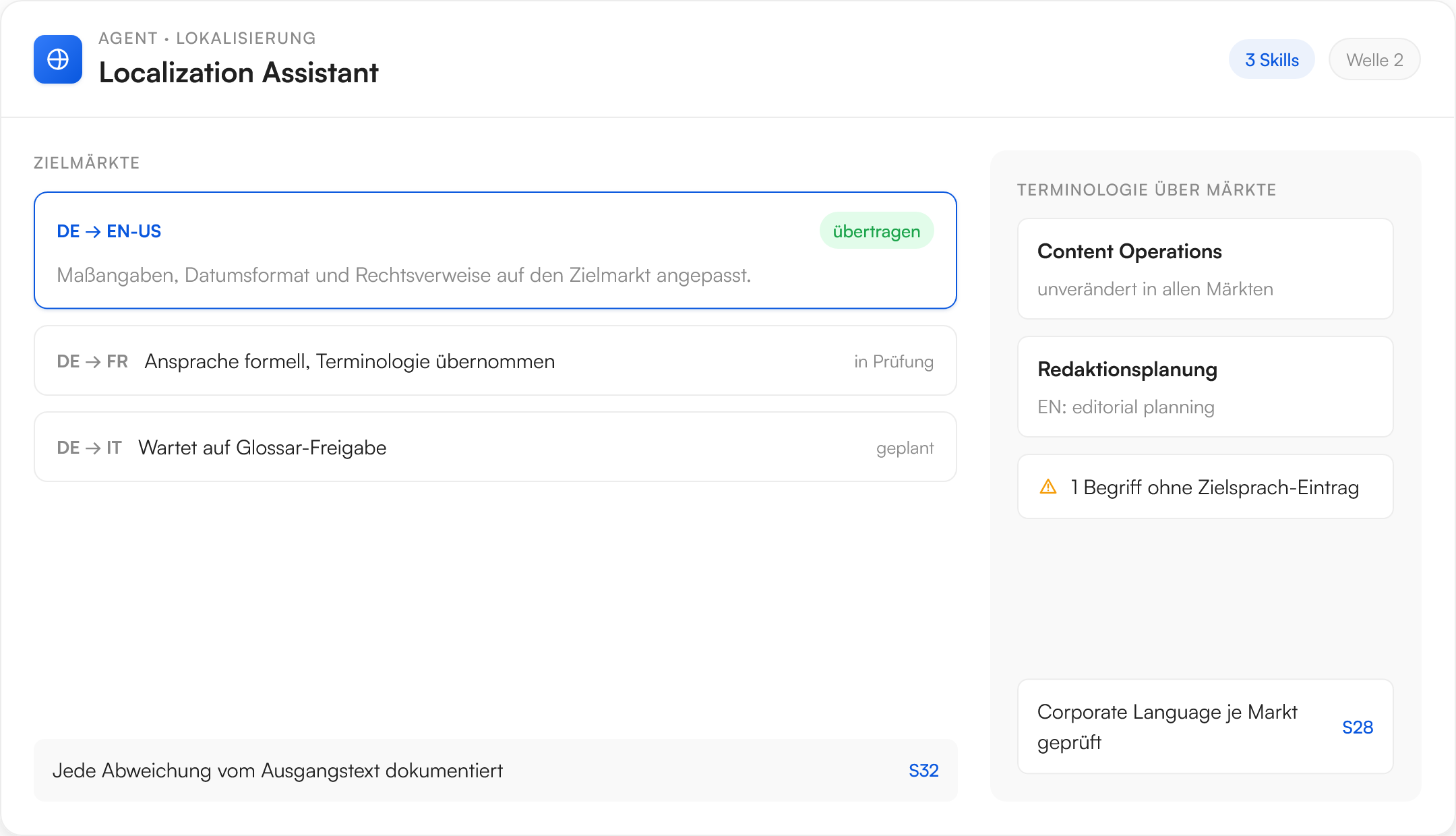Select the Welle 2 pill
This screenshot has height=836, width=1456.
[x=1374, y=59]
